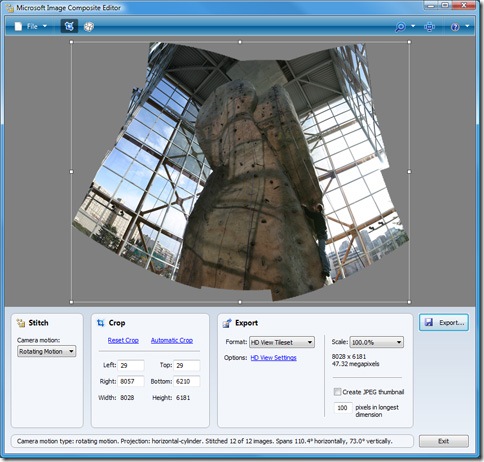This screenshot has width=484, height=462.
Task: Expand the zoom options arrow
Action: pyautogui.click(x=413, y=26)
